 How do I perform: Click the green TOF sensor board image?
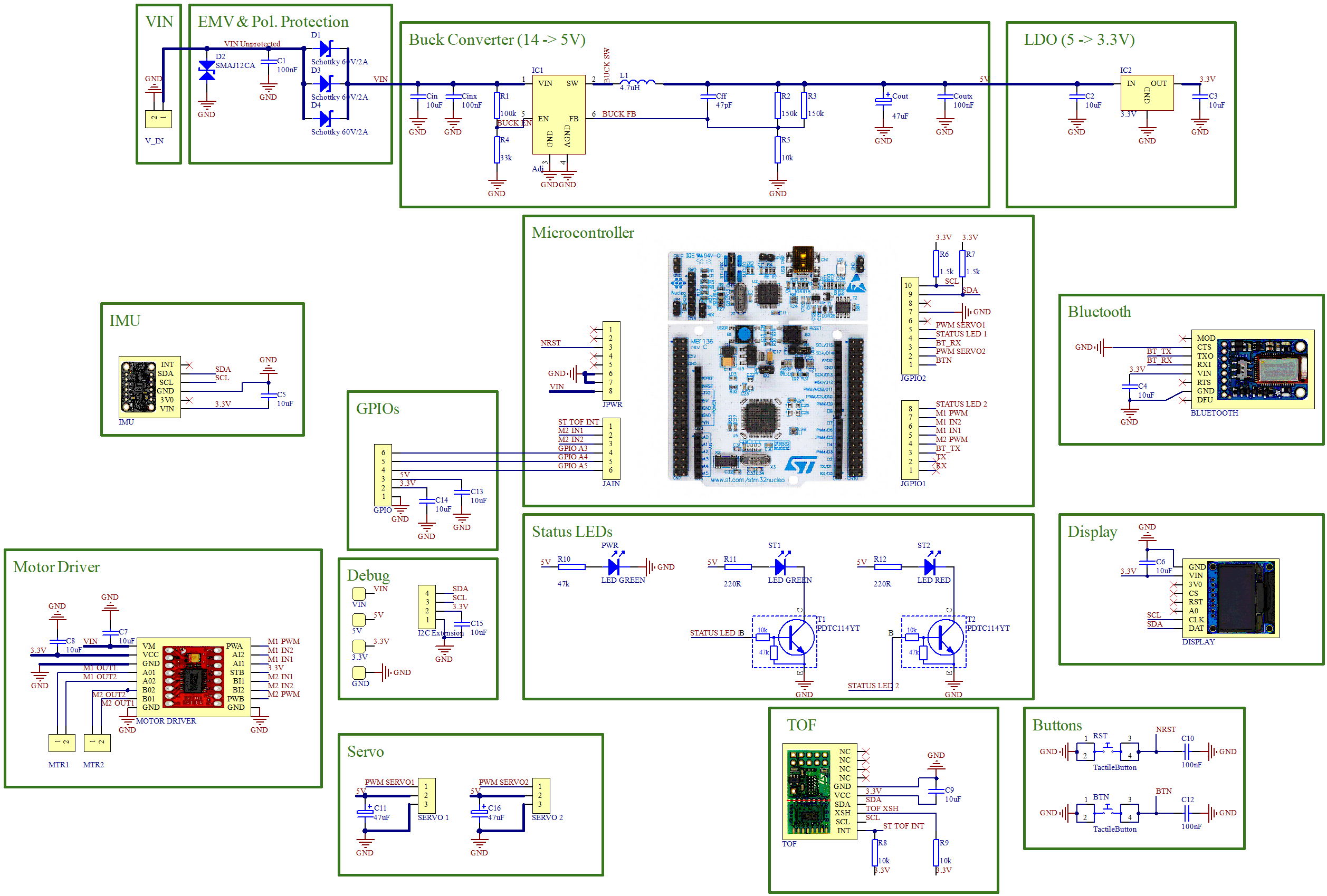808,791
